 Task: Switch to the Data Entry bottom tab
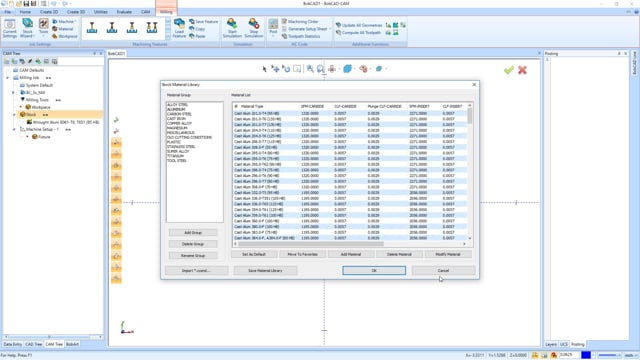pos(13,344)
